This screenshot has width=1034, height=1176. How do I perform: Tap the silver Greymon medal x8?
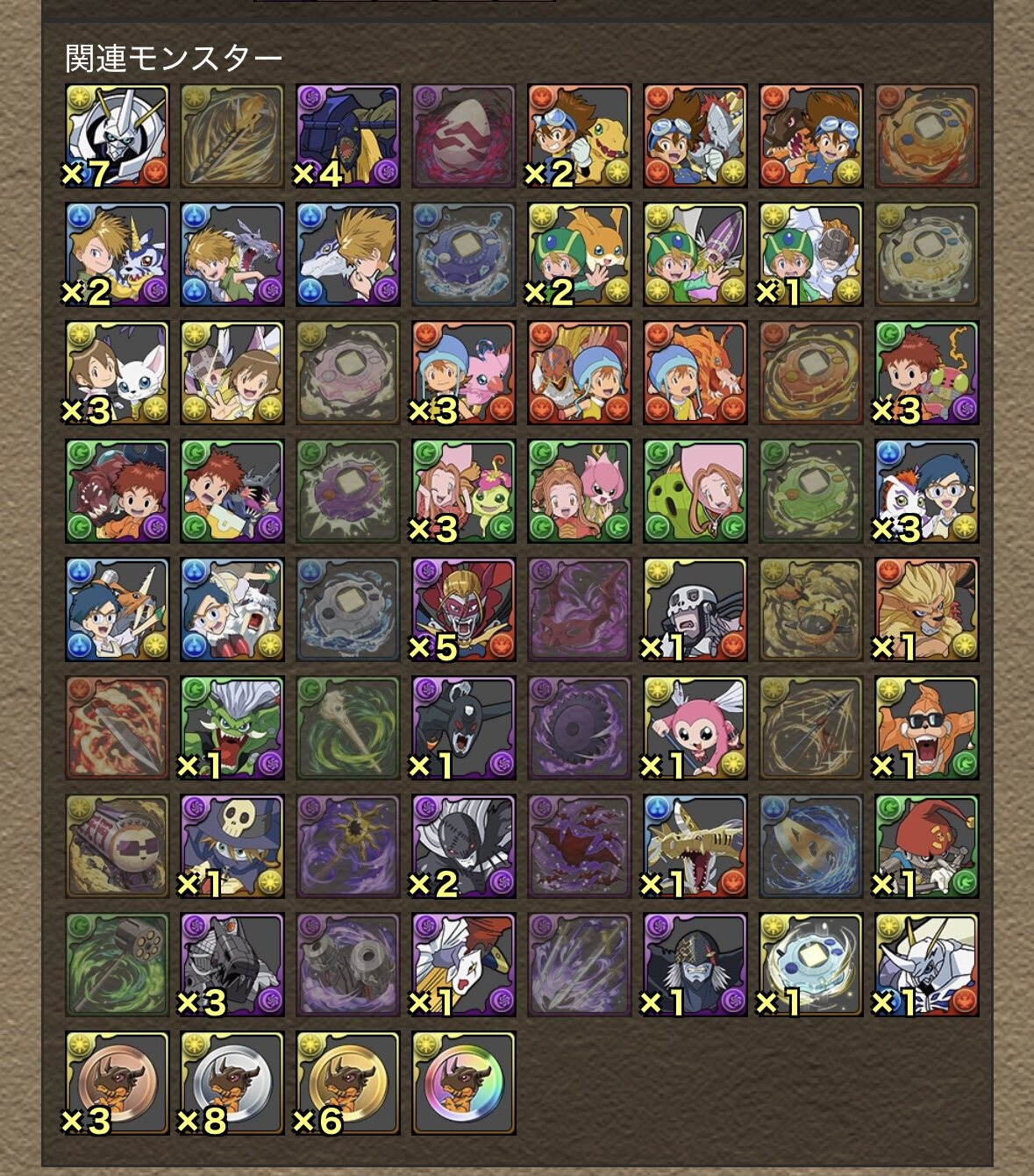click(x=232, y=1083)
